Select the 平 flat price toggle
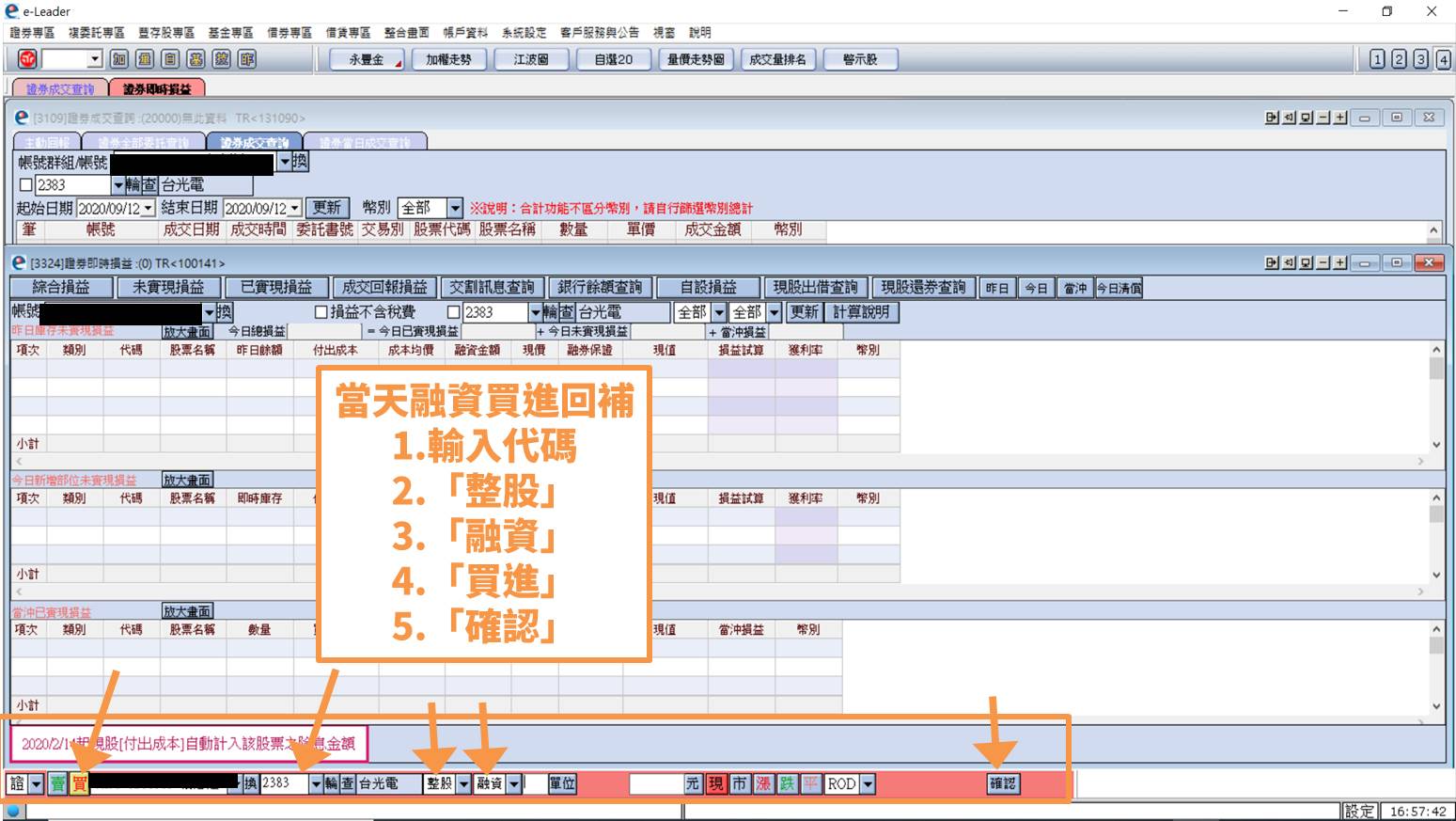The width and height of the screenshot is (1456, 821). click(809, 783)
